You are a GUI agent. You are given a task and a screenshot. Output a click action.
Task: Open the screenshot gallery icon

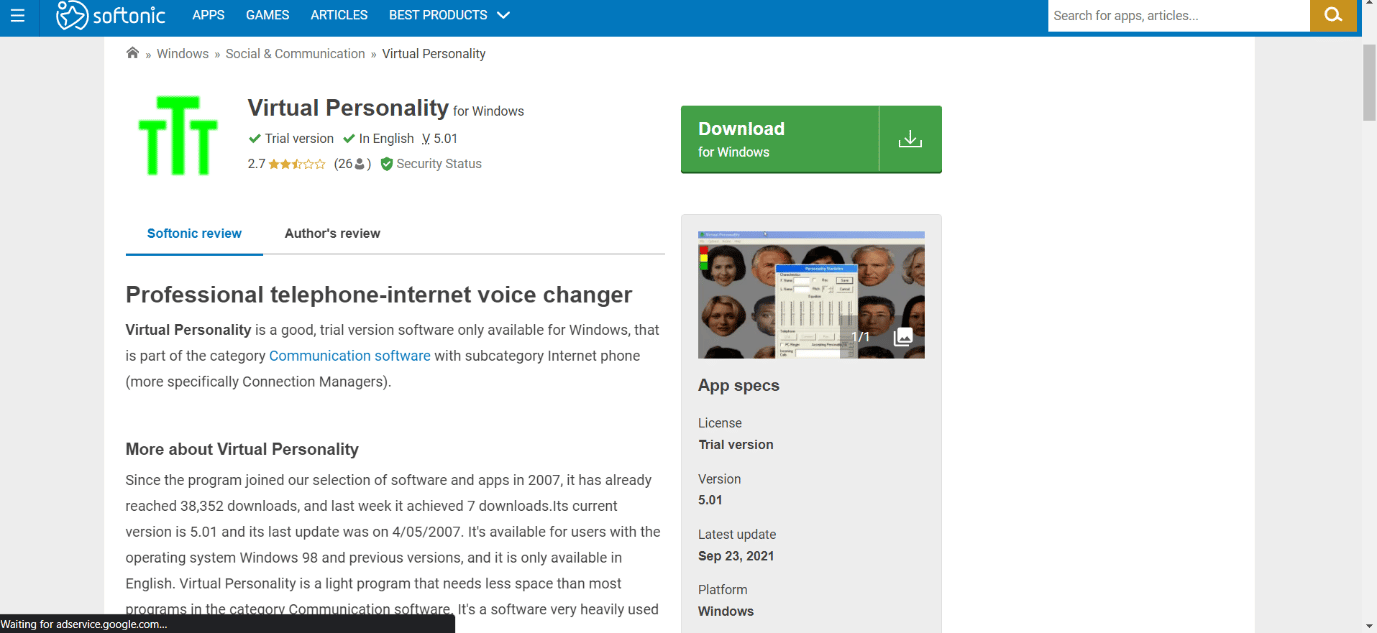coord(902,336)
